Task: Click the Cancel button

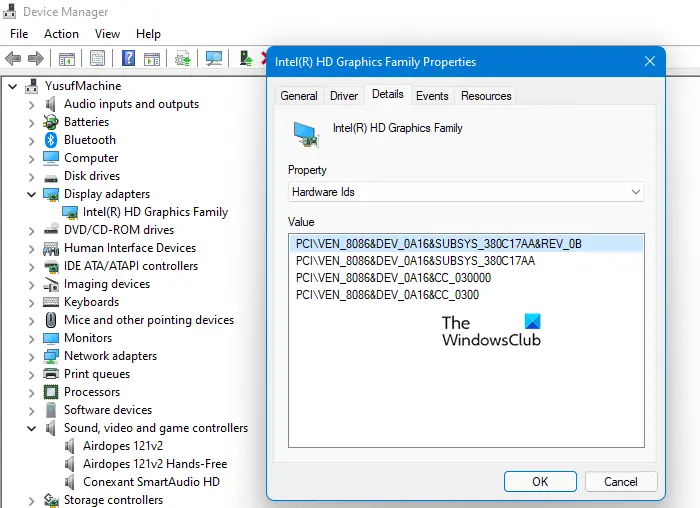Action: pyautogui.click(x=621, y=482)
